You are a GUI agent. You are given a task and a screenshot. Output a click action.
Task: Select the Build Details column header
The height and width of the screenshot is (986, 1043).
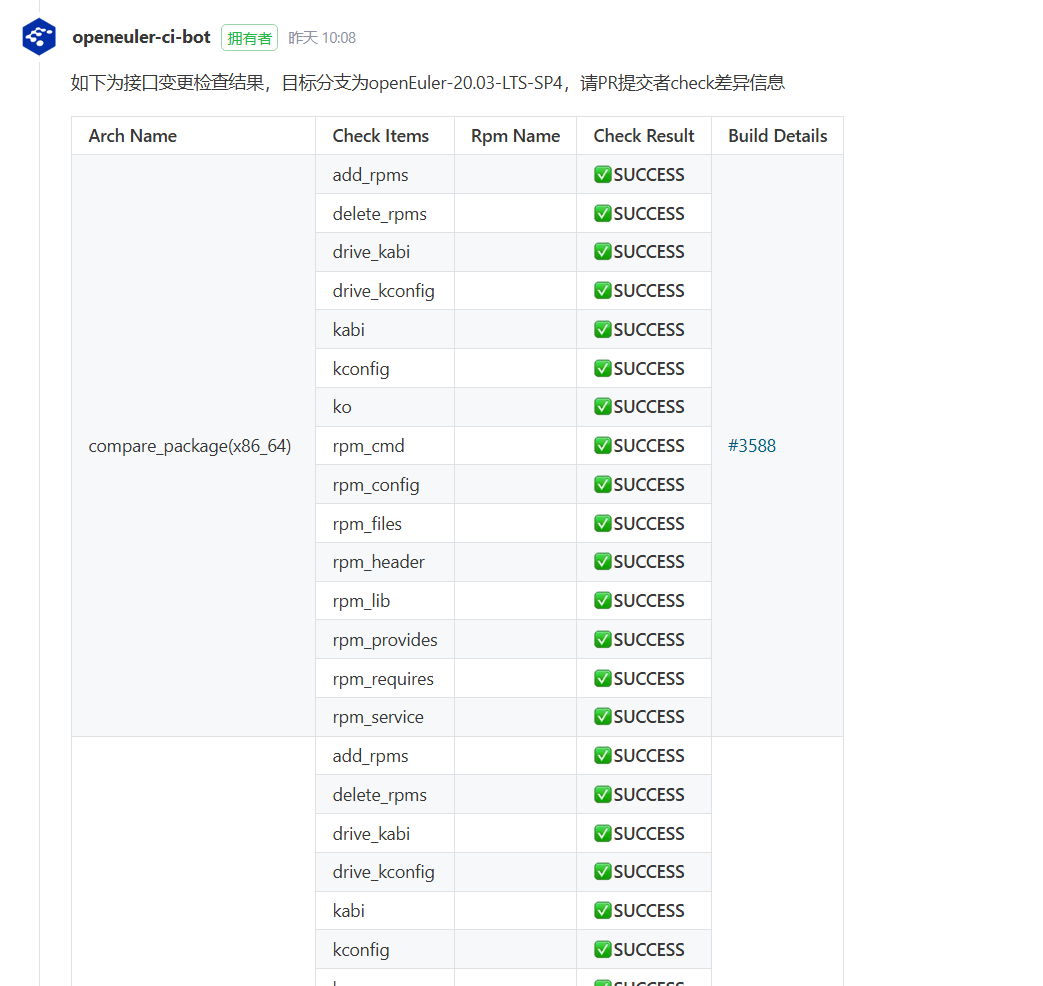pyautogui.click(x=777, y=136)
